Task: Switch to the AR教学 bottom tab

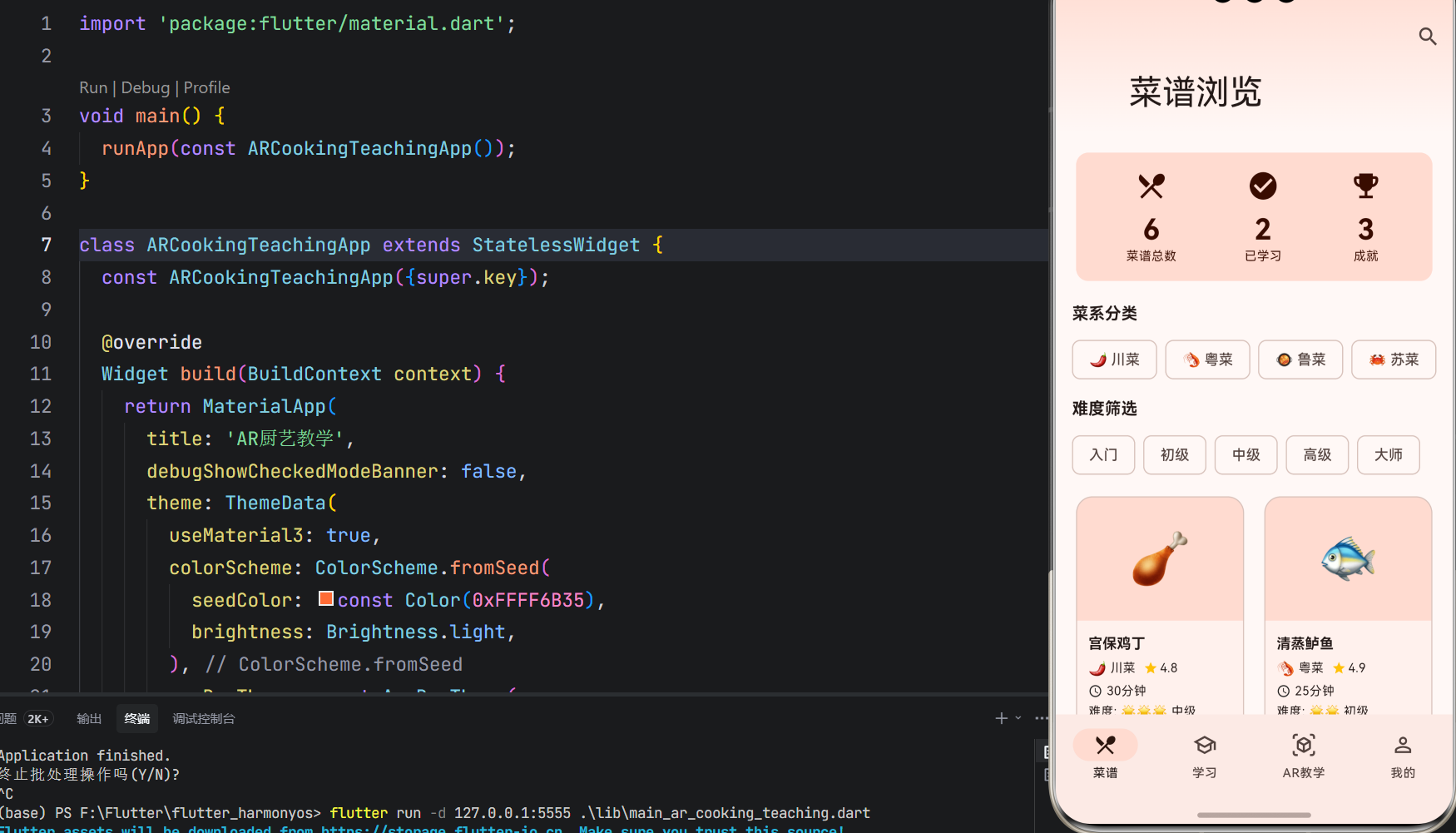Action: click(1304, 756)
